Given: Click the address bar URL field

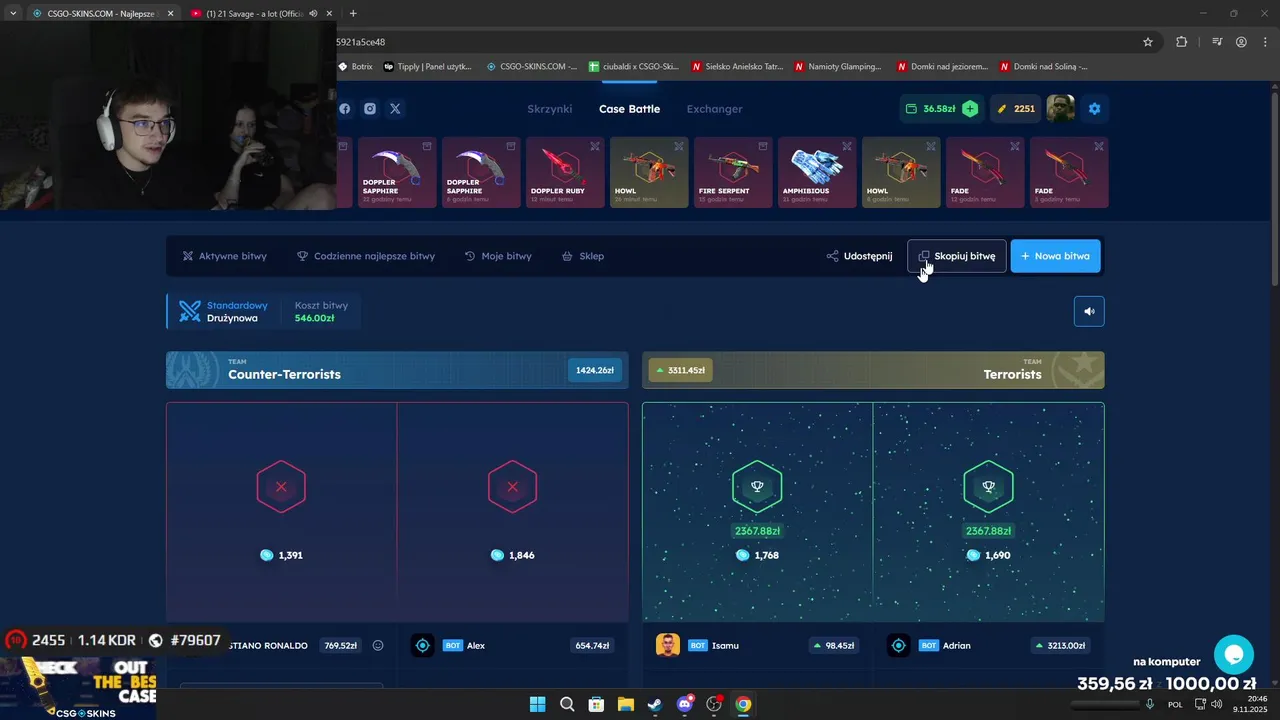Looking at the screenshot, I should coord(735,42).
